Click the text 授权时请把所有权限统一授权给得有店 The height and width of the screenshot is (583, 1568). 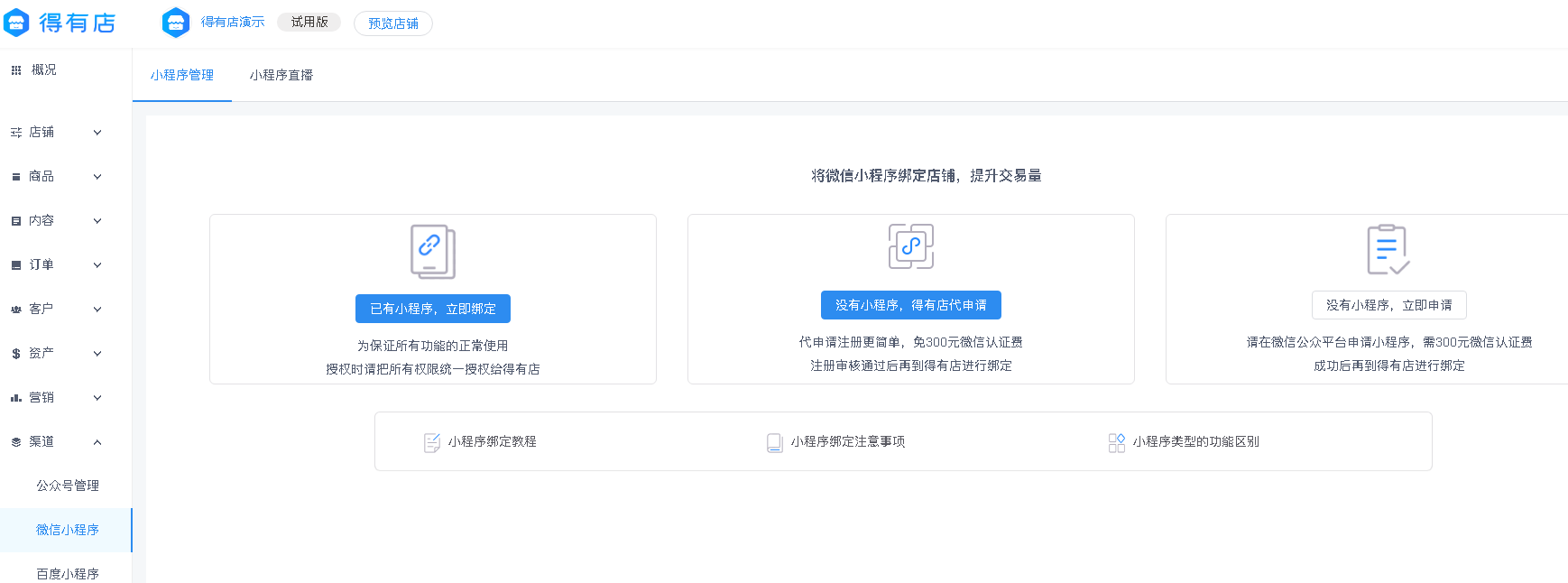(x=433, y=369)
